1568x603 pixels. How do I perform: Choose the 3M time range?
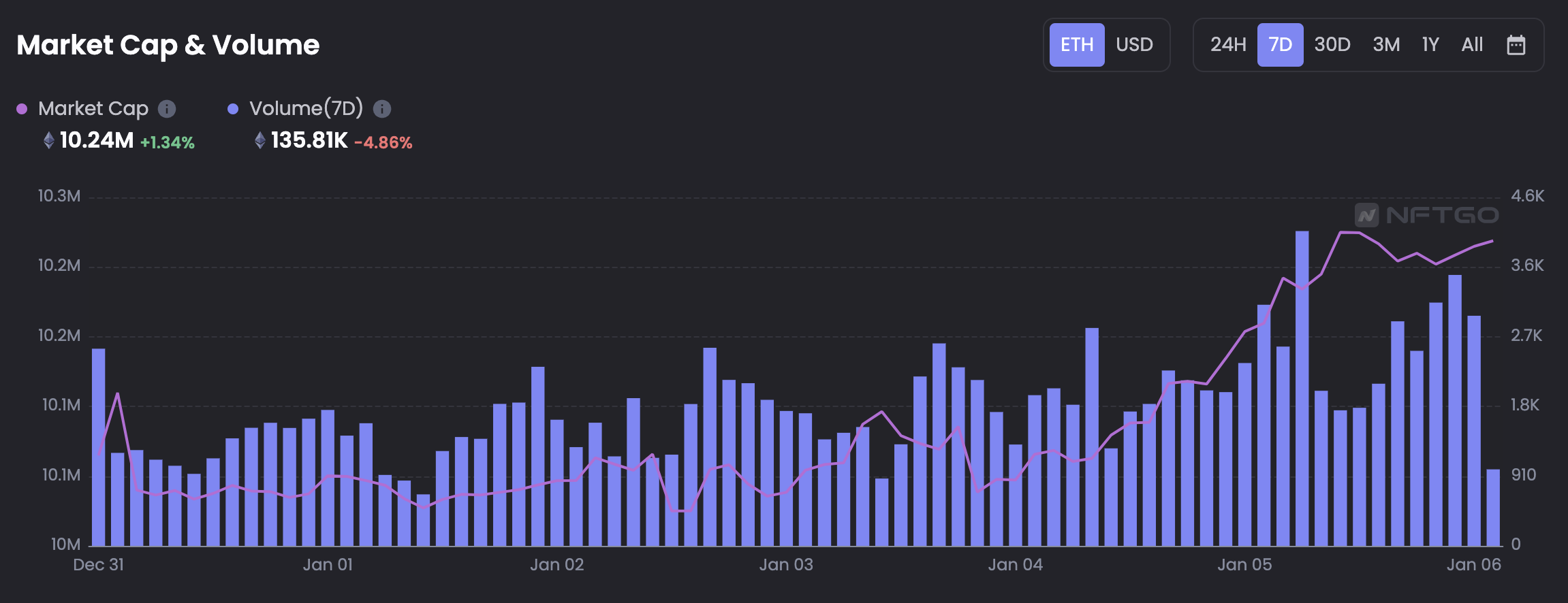point(1385,45)
